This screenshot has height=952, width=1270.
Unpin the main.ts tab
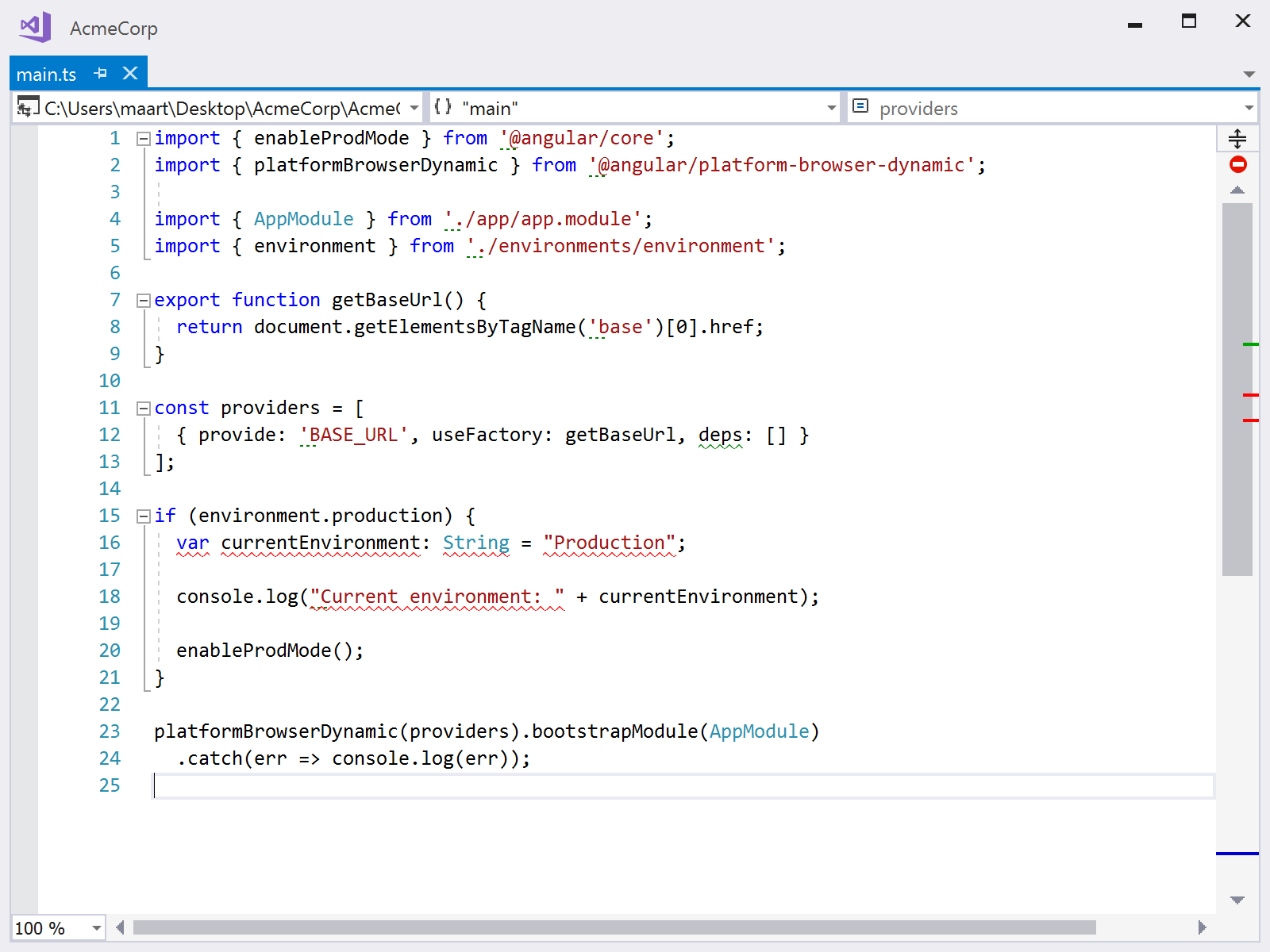pyautogui.click(x=100, y=73)
